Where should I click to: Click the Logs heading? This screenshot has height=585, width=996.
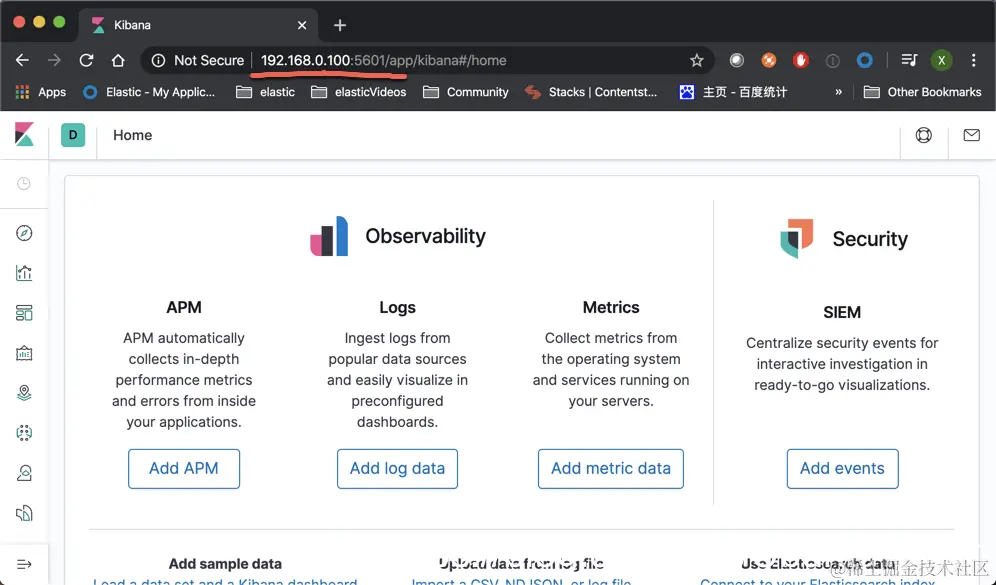pyautogui.click(x=397, y=307)
